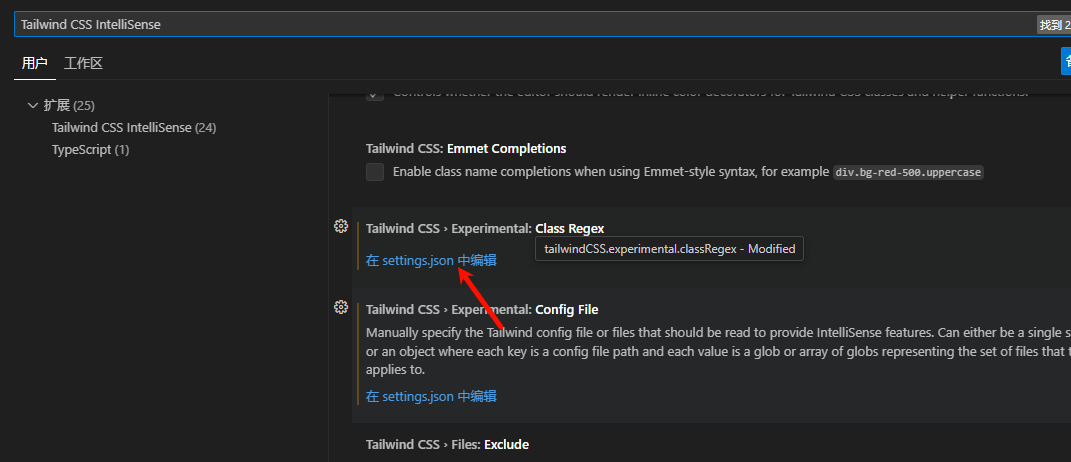1071x462 pixels.
Task: Select Tailwind CSS IntelliSense (24) in tree
Action: 134,128
